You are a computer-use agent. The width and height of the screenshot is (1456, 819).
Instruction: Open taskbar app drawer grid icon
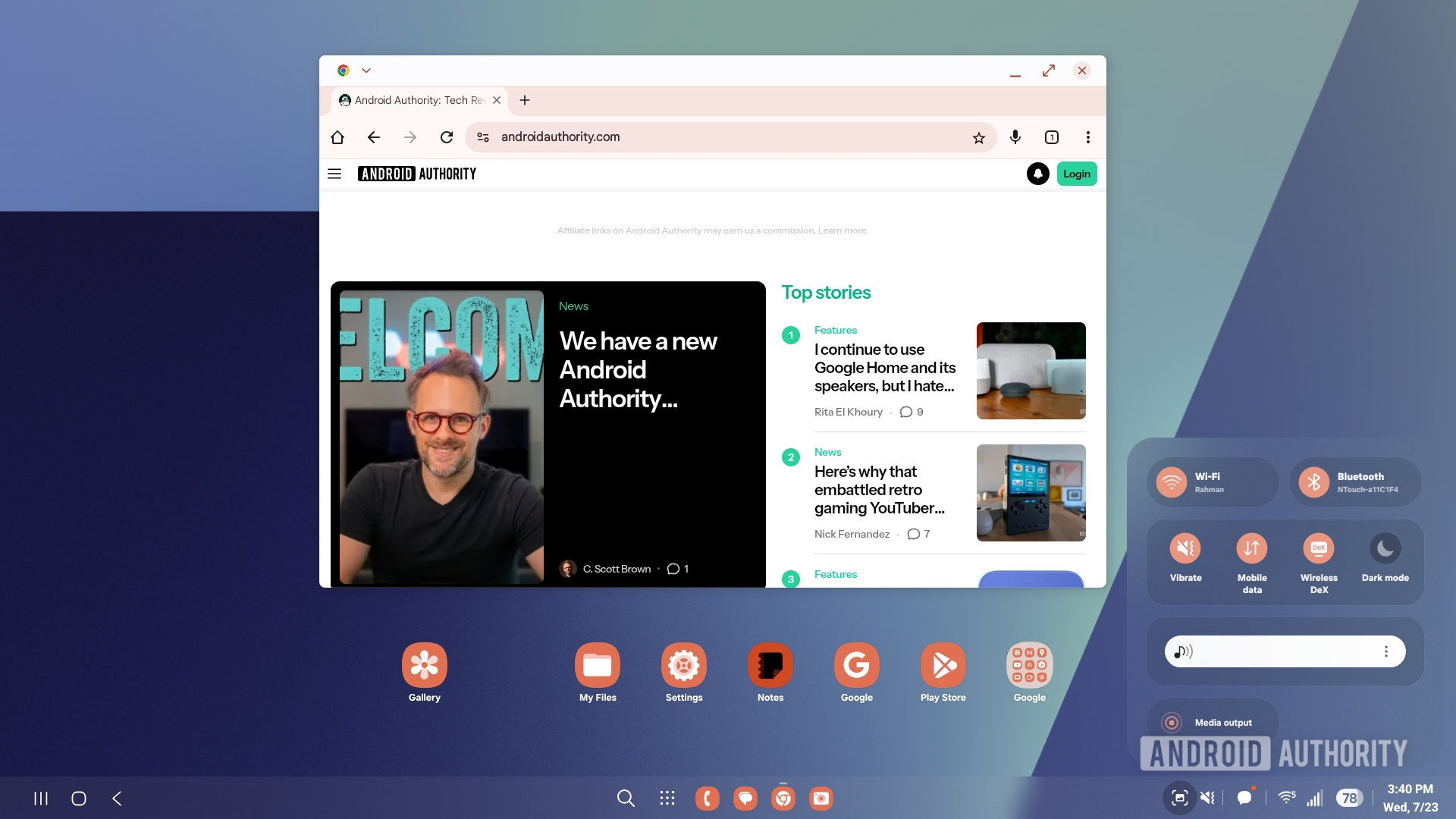pos(667,798)
